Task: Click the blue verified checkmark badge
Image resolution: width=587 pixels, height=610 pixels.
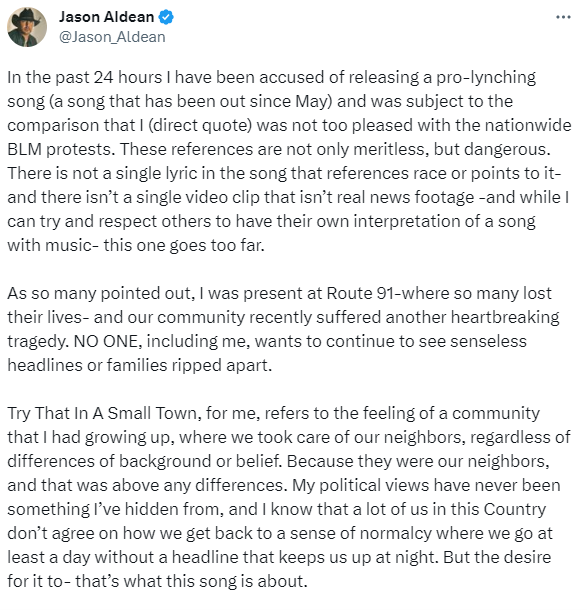Action: coord(166,17)
